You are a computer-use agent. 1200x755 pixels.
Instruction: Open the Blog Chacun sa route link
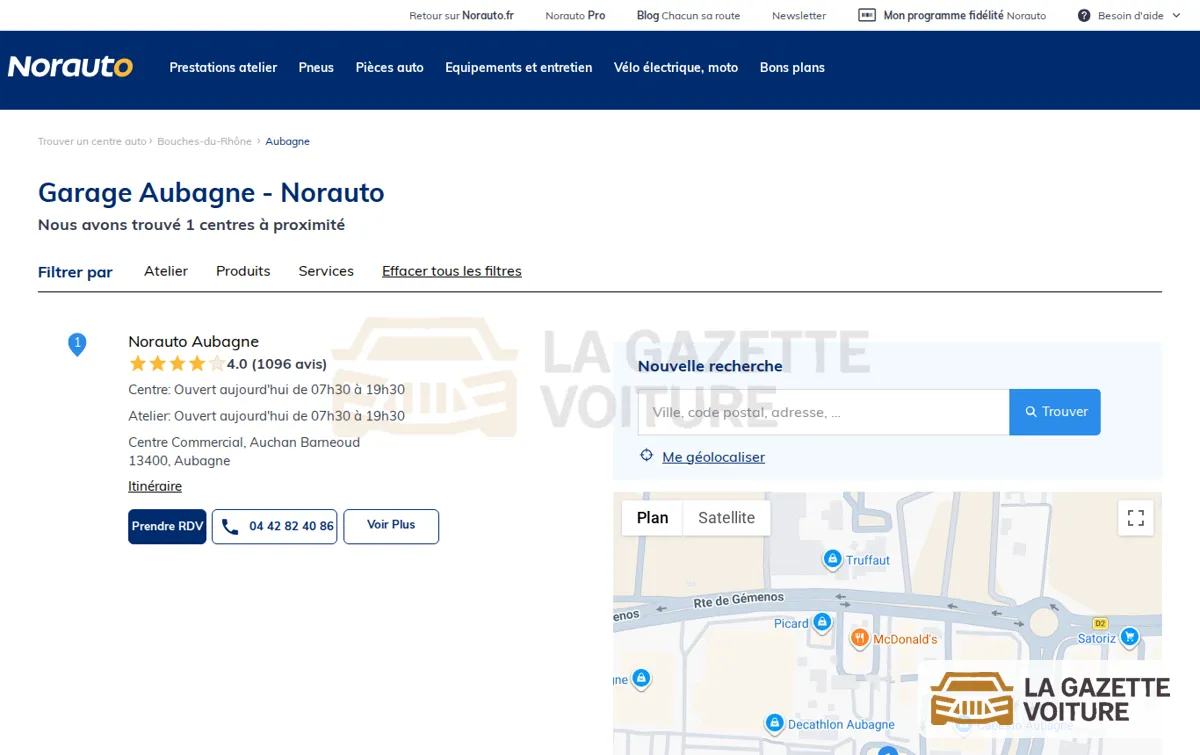point(688,16)
